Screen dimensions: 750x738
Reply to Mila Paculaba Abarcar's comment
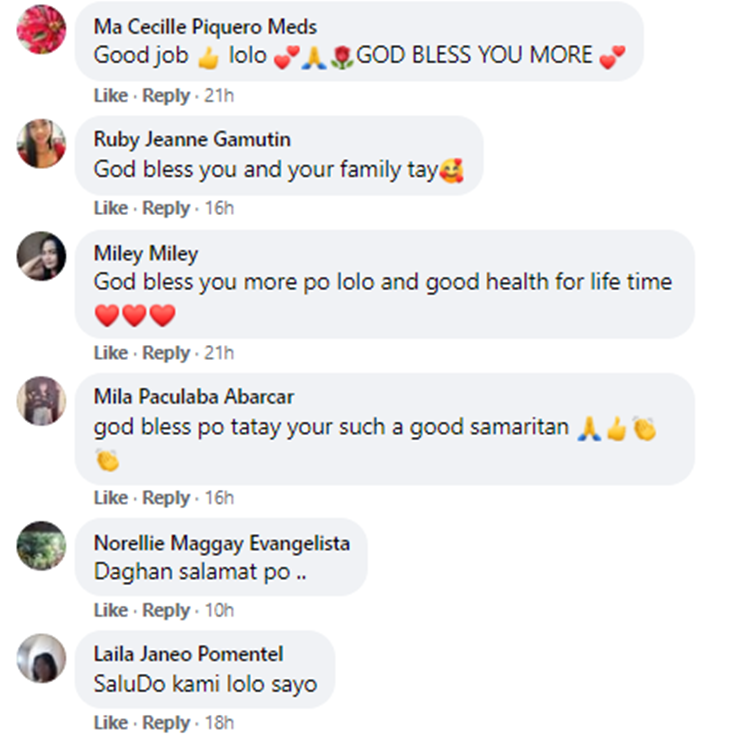tap(166, 498)
